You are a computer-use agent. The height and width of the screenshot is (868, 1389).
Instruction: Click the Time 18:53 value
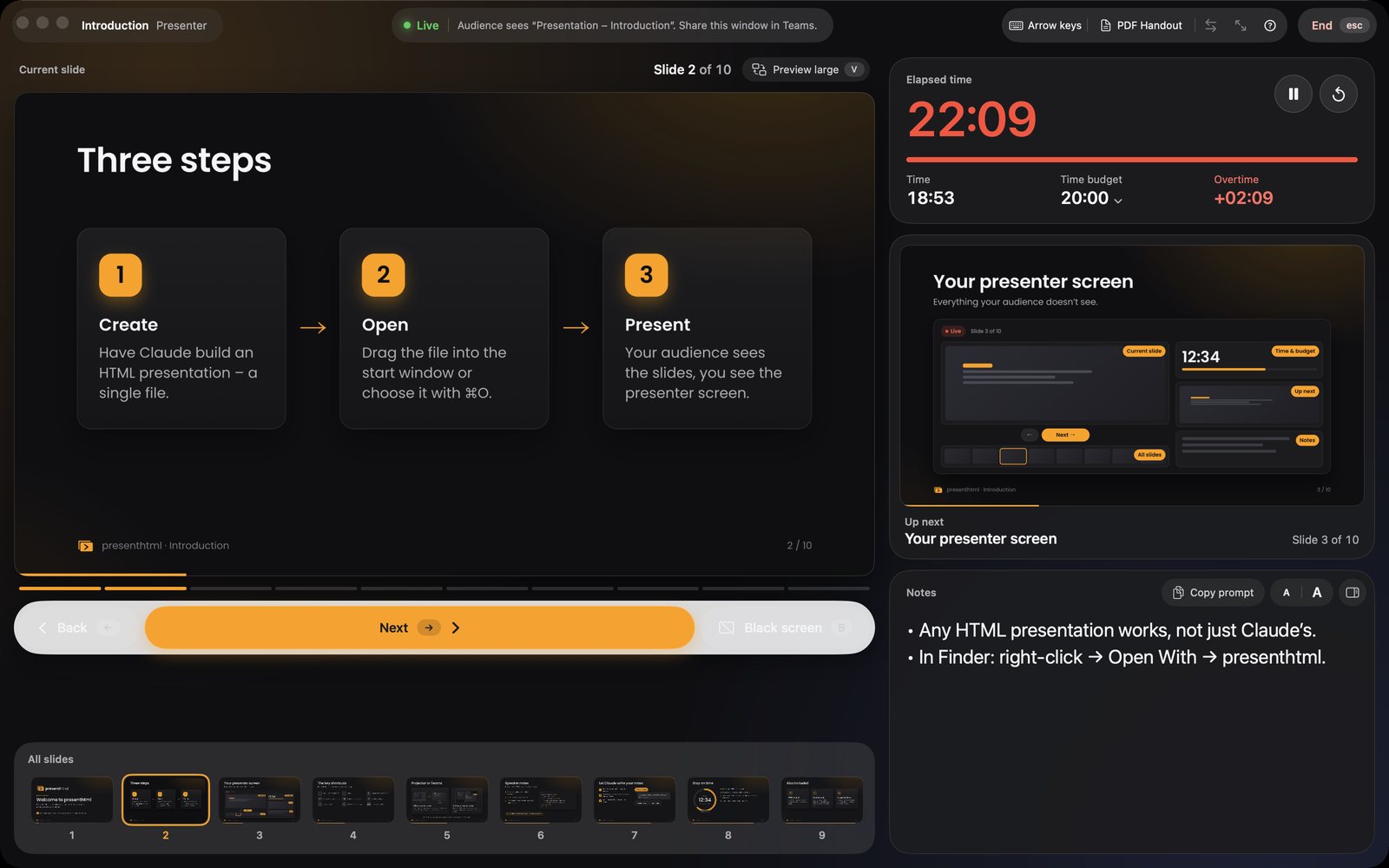click(931, 198)
